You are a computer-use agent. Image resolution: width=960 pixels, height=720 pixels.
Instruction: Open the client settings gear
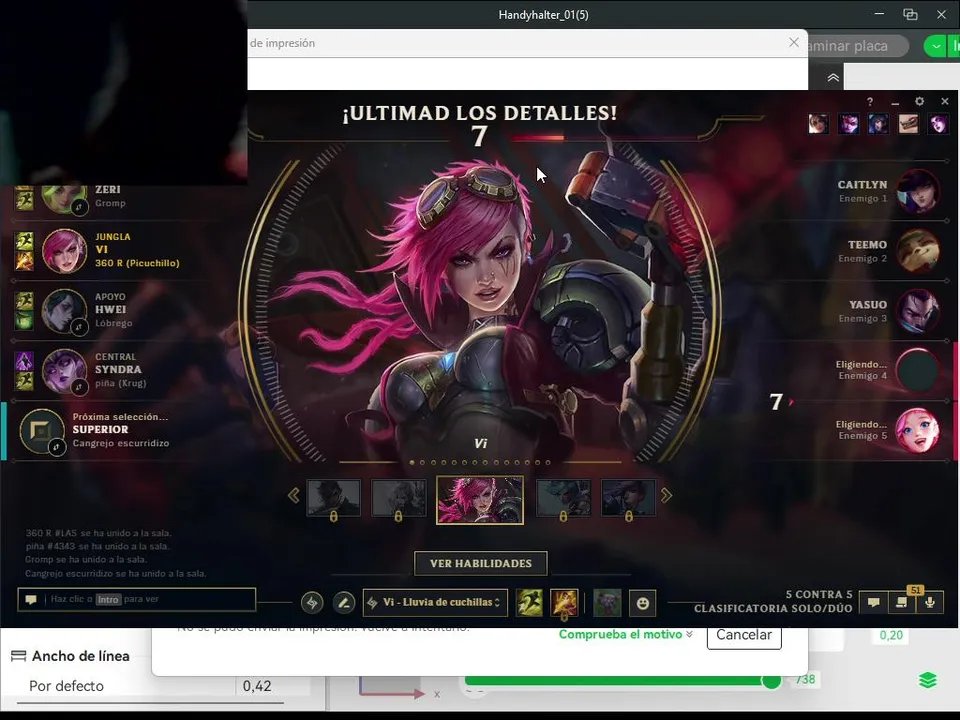point(920,102)
